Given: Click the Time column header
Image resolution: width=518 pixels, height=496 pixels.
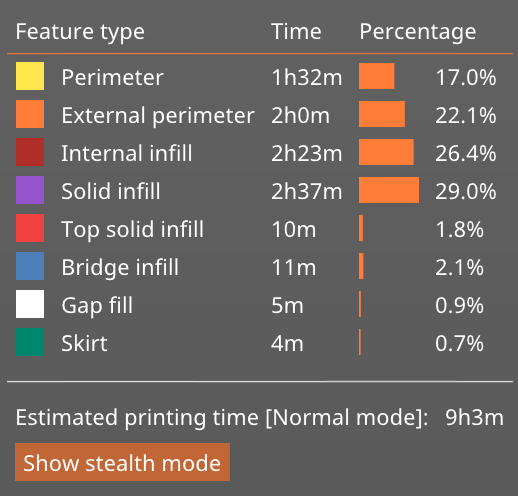Looking at the screenshot, I should coord(296,32).
